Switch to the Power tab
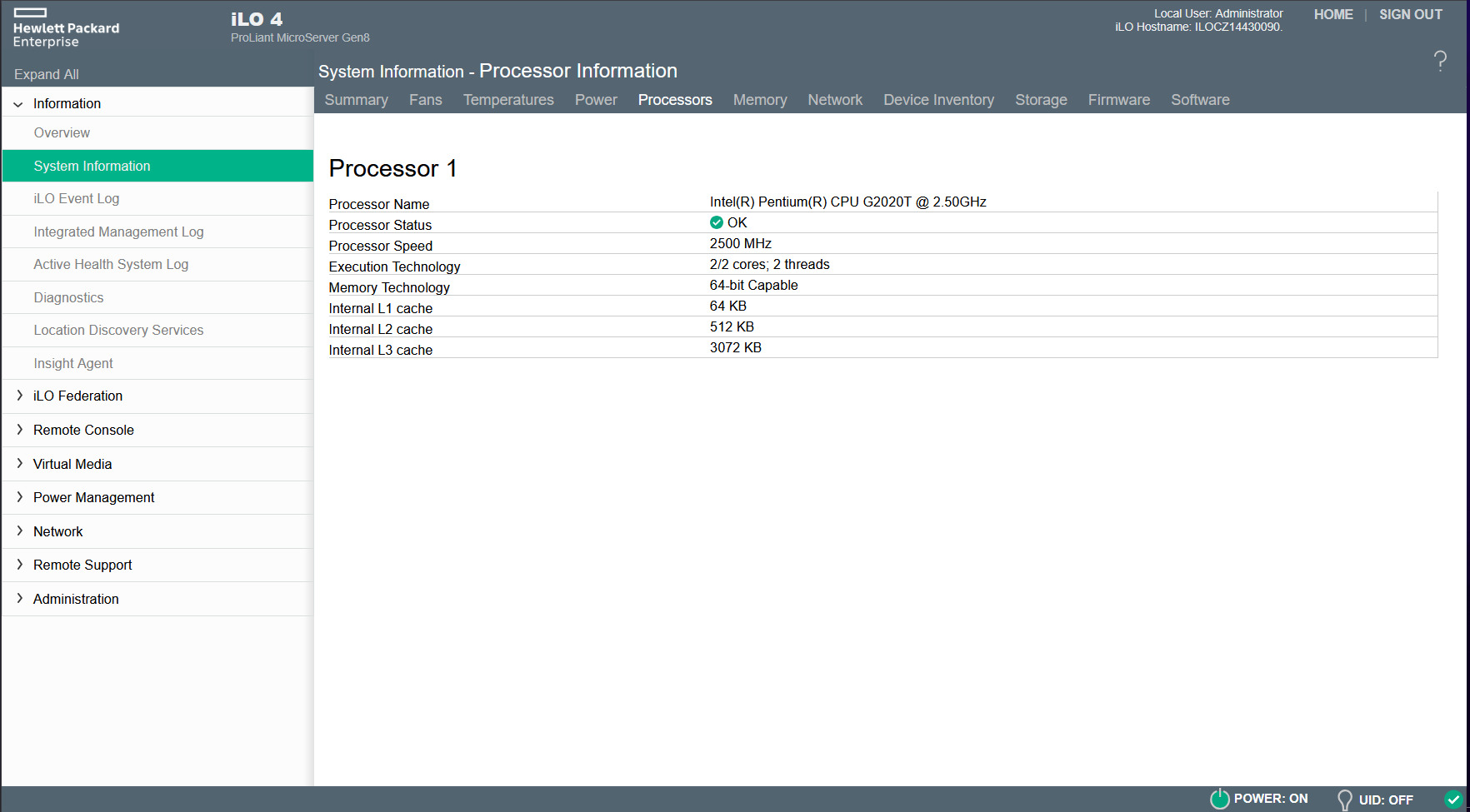This screenshot has height=812, width=1470. [x=596, y=100]
